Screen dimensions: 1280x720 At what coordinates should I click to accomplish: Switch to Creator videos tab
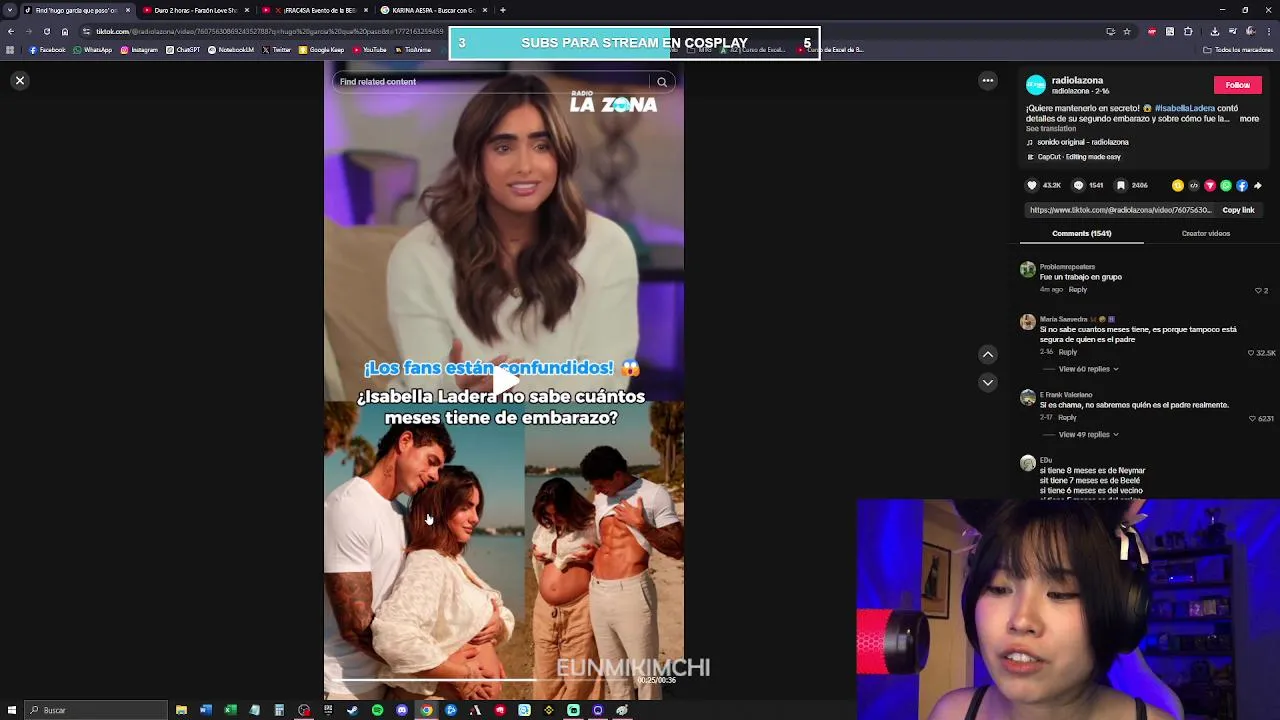click(1205, 233)
